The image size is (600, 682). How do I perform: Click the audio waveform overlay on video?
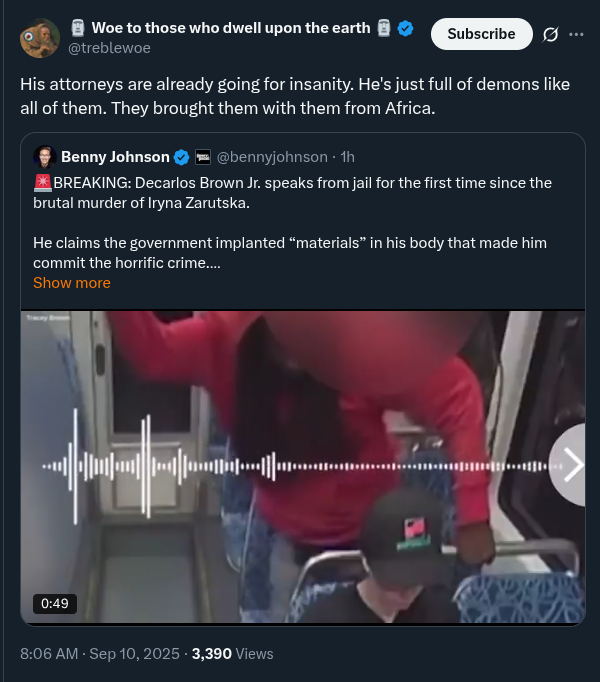click(x=302, y=466)
